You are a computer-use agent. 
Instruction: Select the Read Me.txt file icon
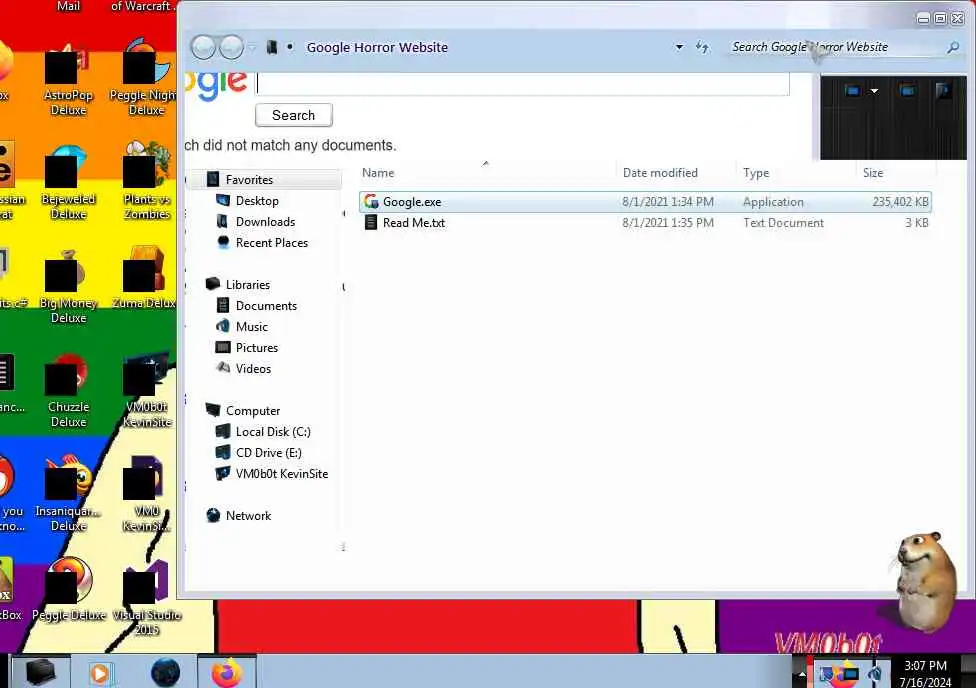click(370, 222)
